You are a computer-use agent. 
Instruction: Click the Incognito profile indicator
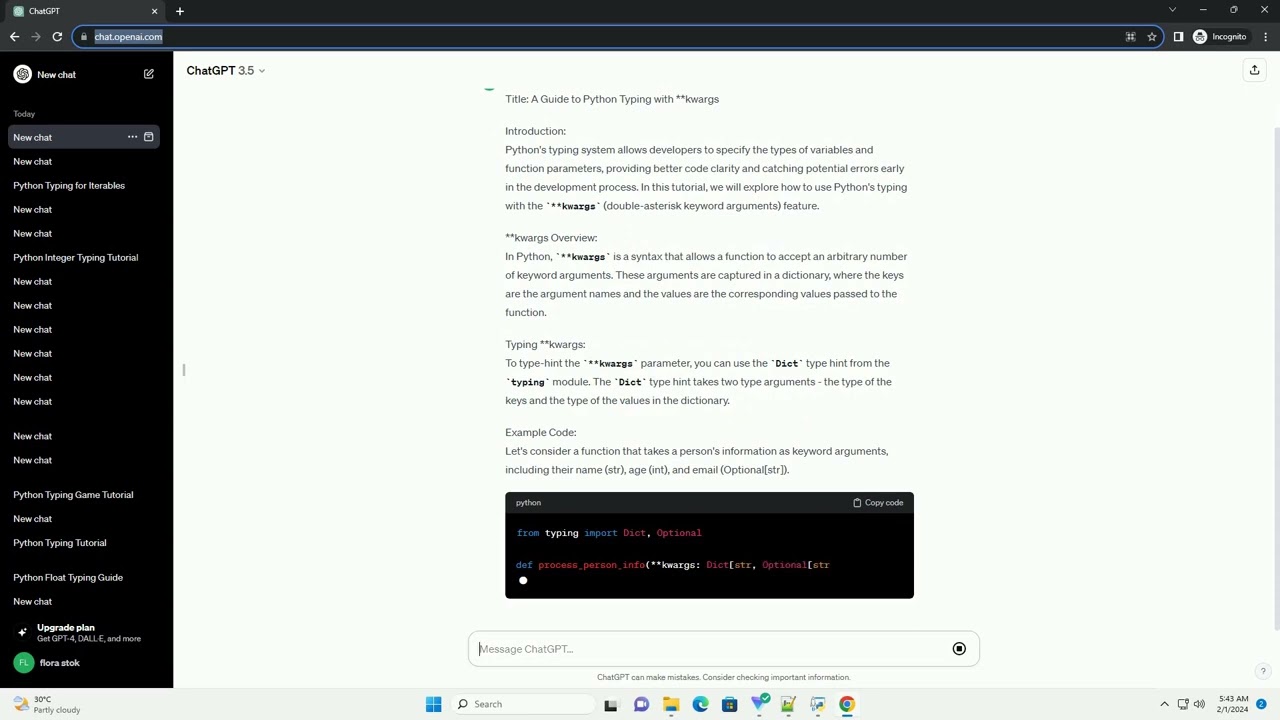pos(1220,37)
